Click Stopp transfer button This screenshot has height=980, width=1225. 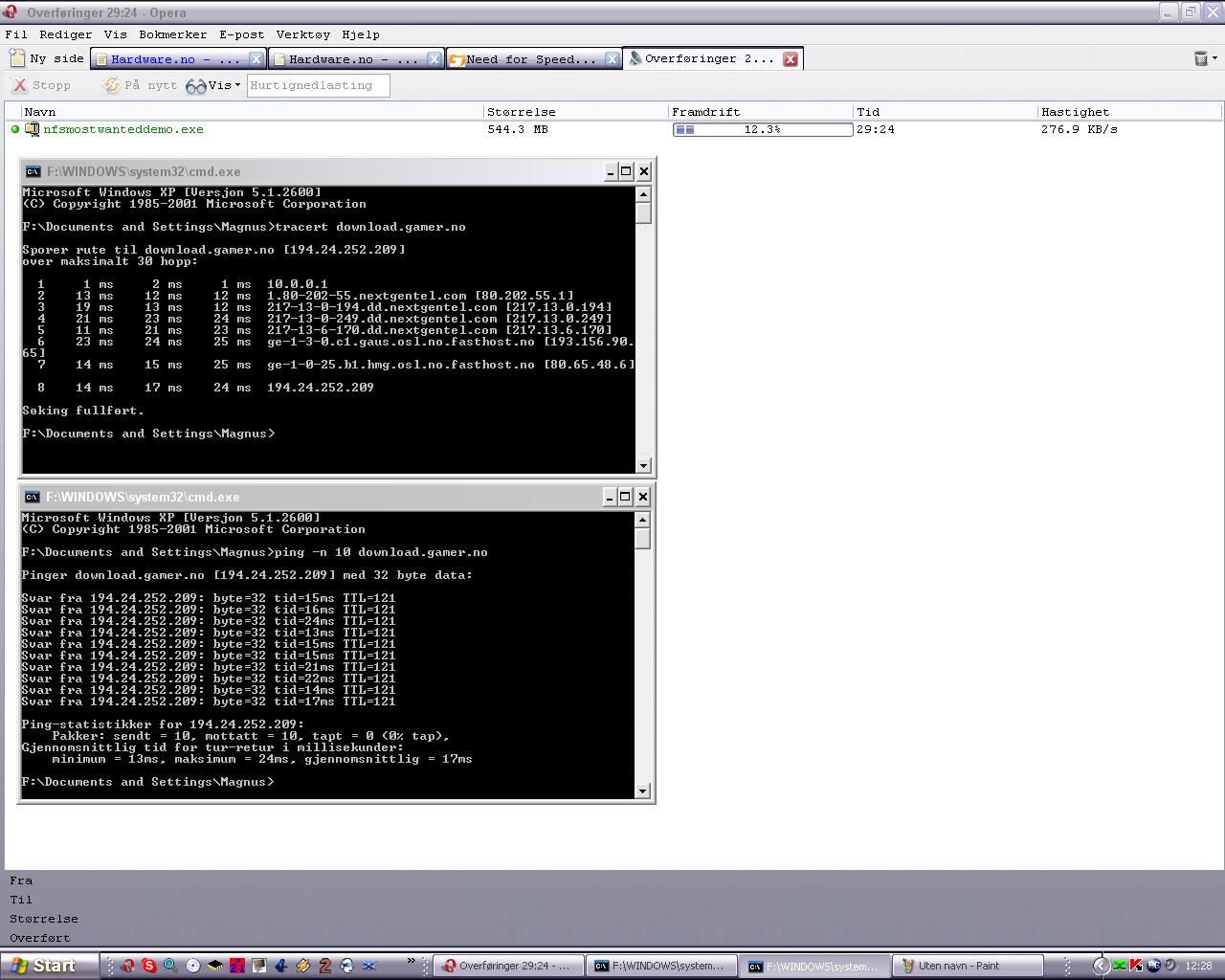pyautogui.click(x=41, y=85)
